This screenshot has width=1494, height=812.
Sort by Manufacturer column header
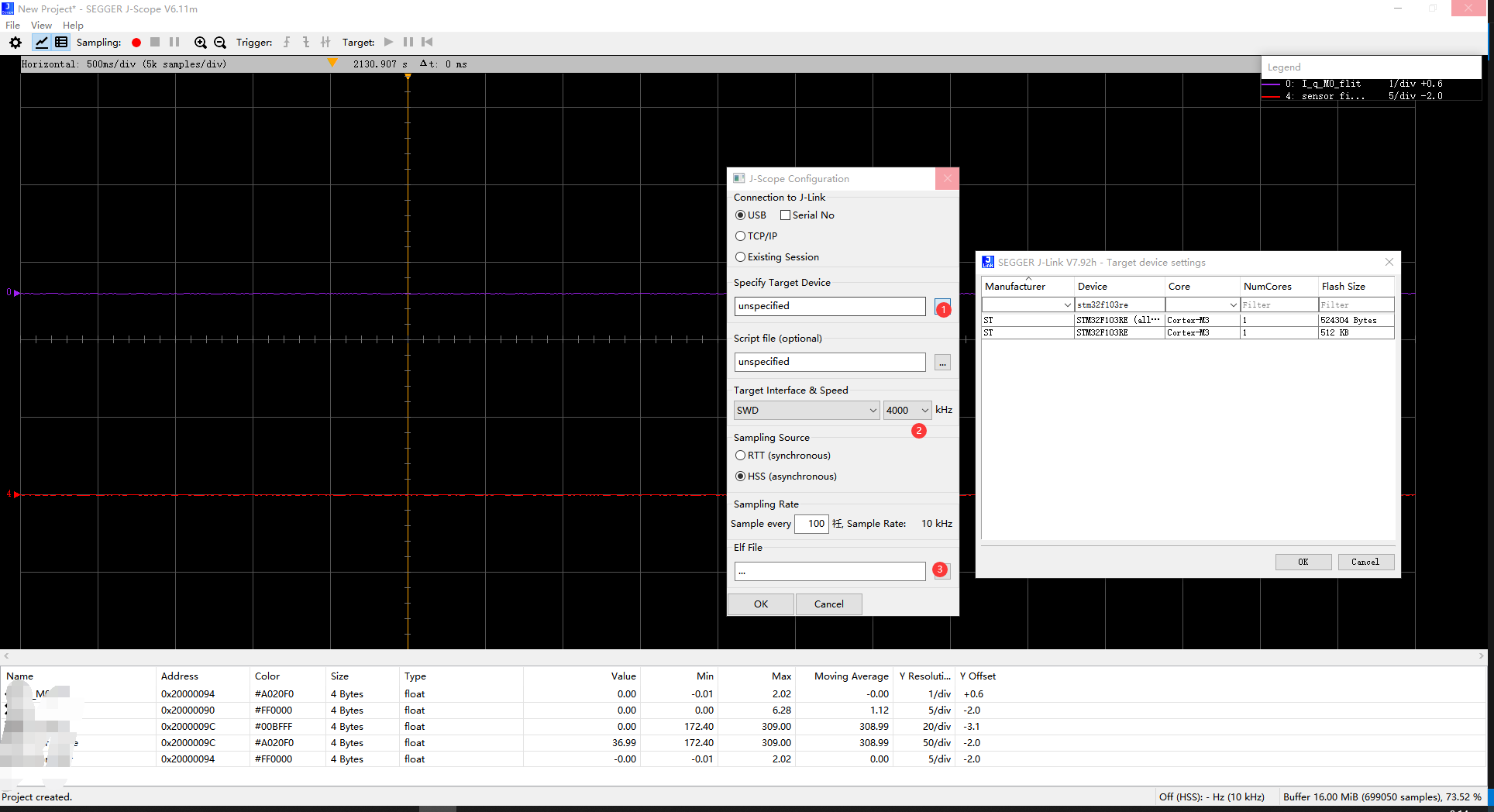[1028, 287]
